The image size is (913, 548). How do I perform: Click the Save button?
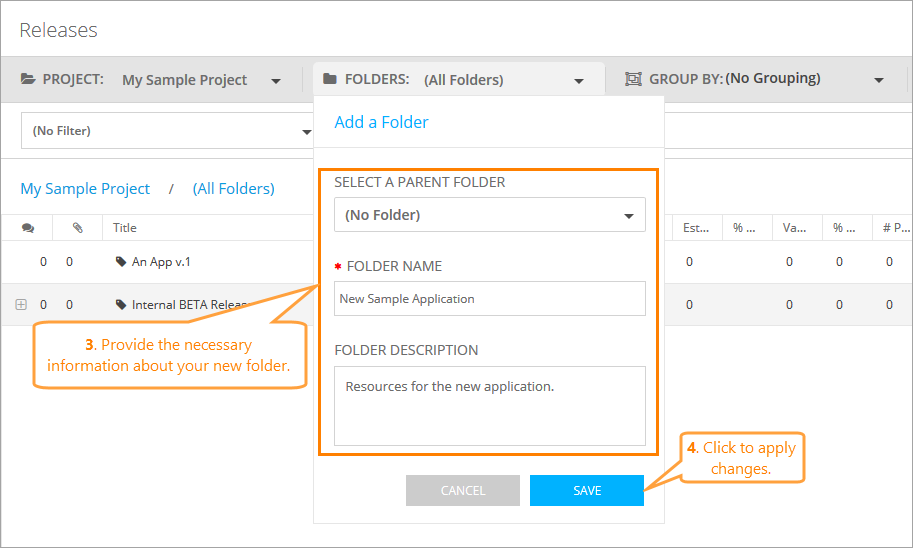click(x=587, y=490)
